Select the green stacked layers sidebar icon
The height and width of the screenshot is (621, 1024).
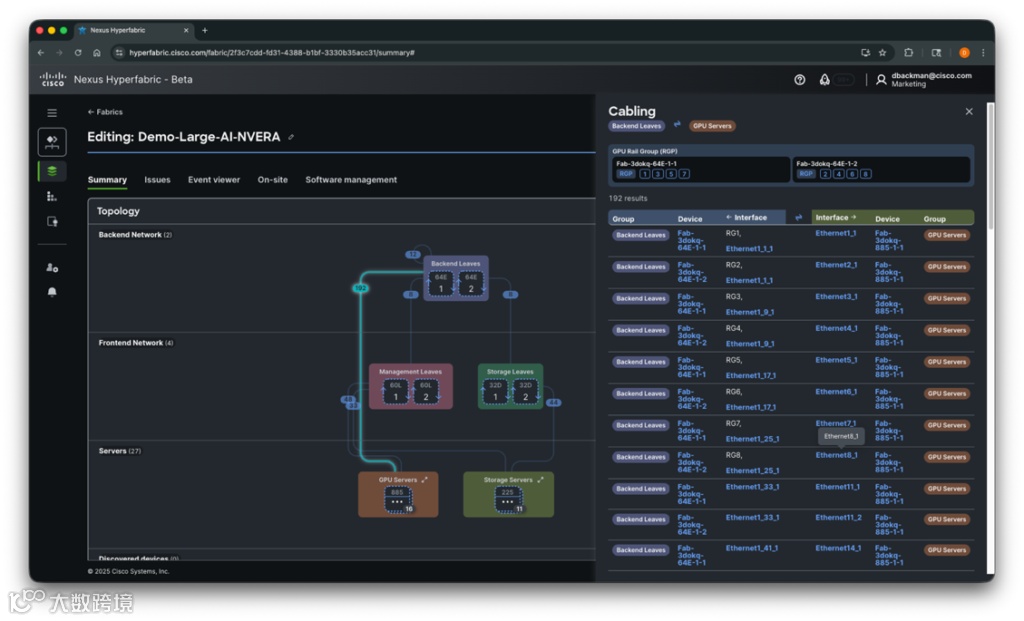click(52, 171)
